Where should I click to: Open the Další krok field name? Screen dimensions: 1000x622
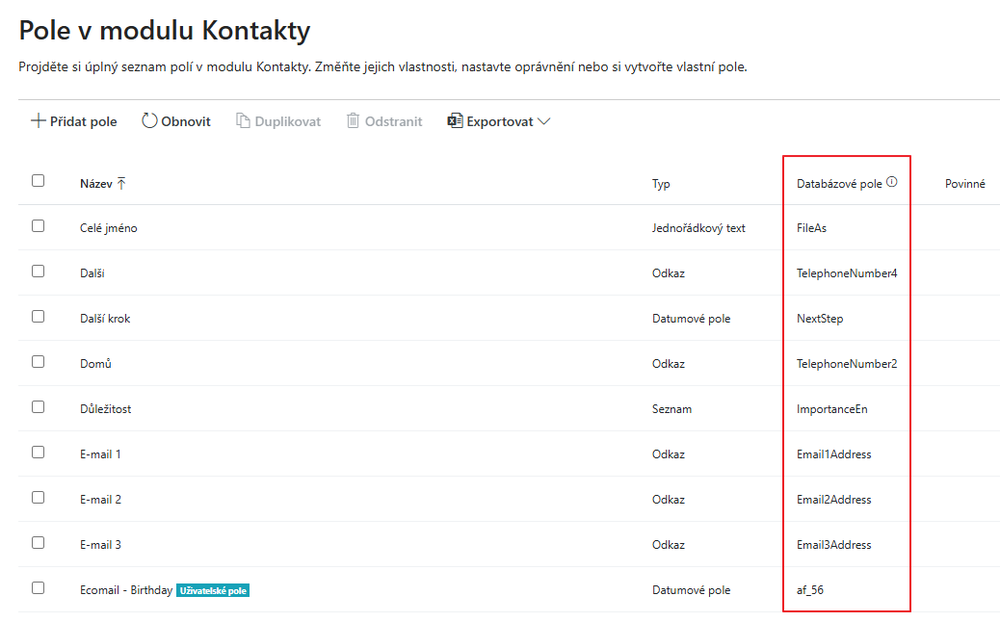coord(105,318)
